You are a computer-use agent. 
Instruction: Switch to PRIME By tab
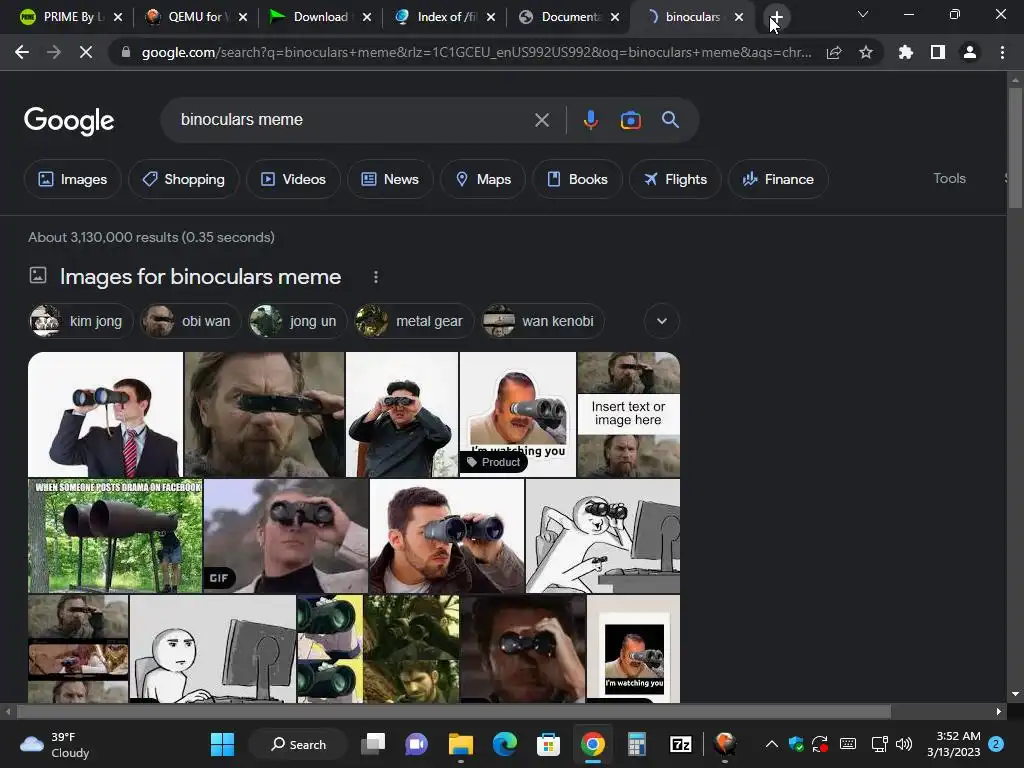(70, 17)
